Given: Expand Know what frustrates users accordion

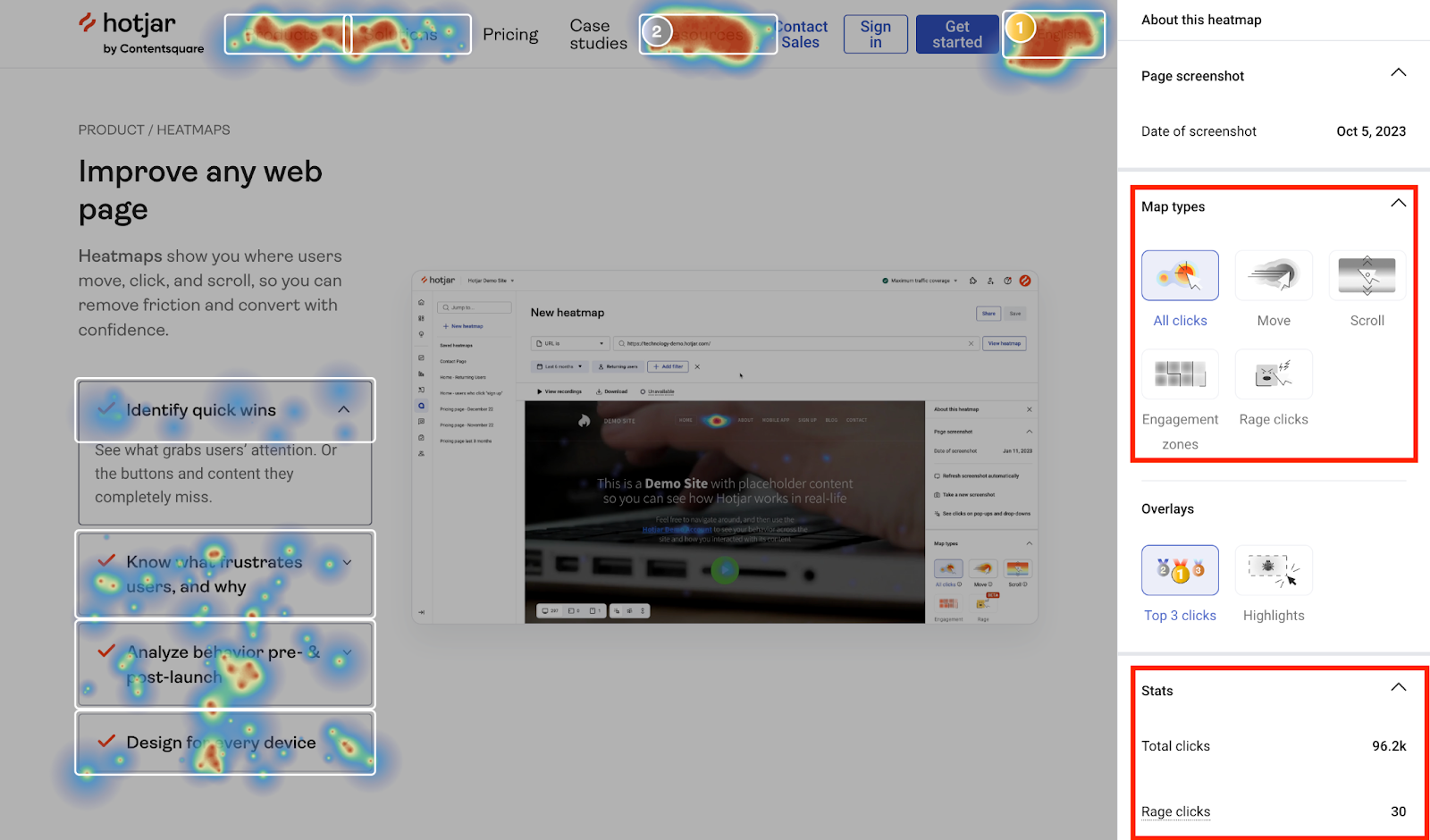Looking at the screenshot, I should pos(225,574).
